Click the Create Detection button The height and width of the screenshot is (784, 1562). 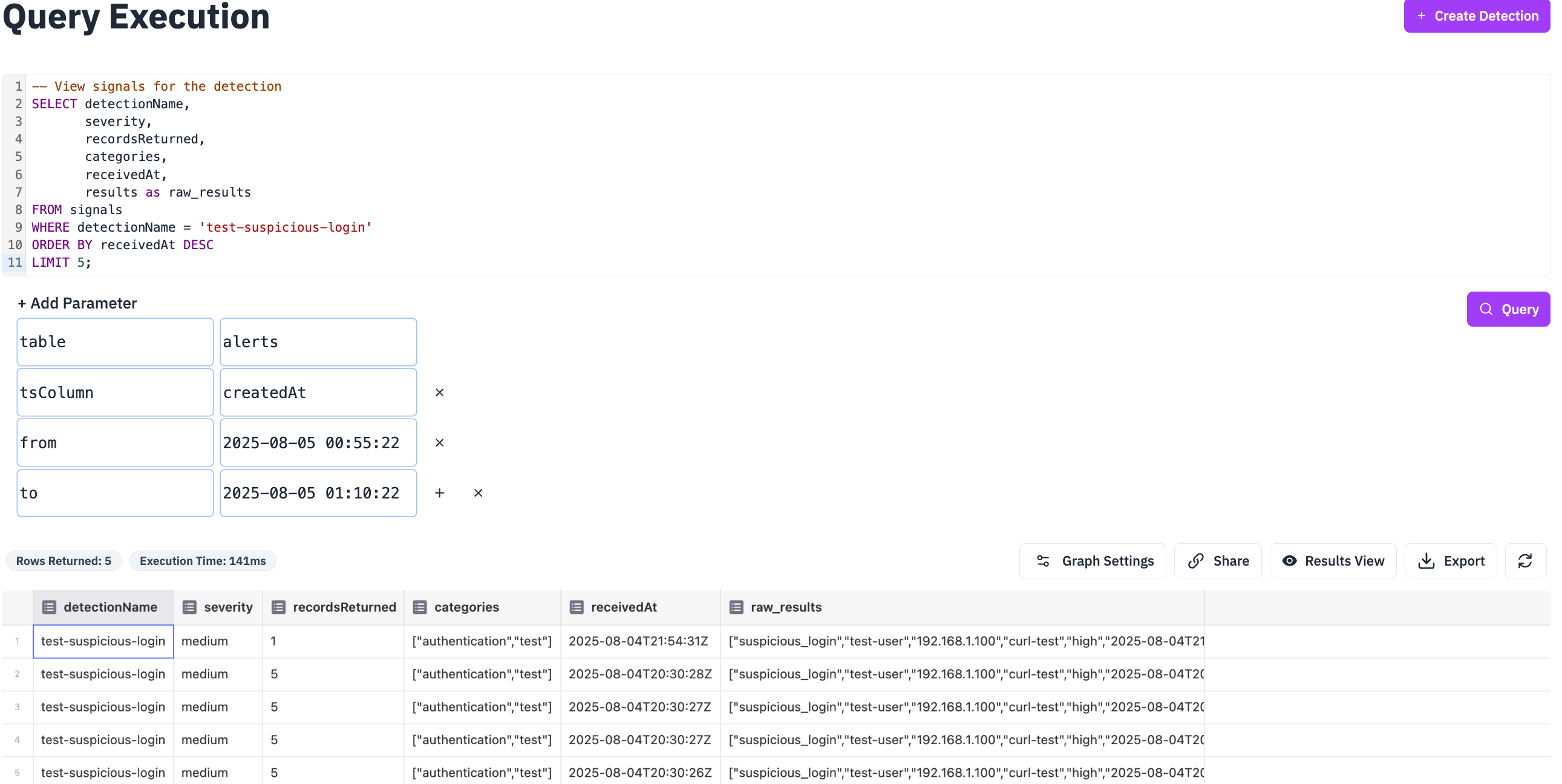1477,16
